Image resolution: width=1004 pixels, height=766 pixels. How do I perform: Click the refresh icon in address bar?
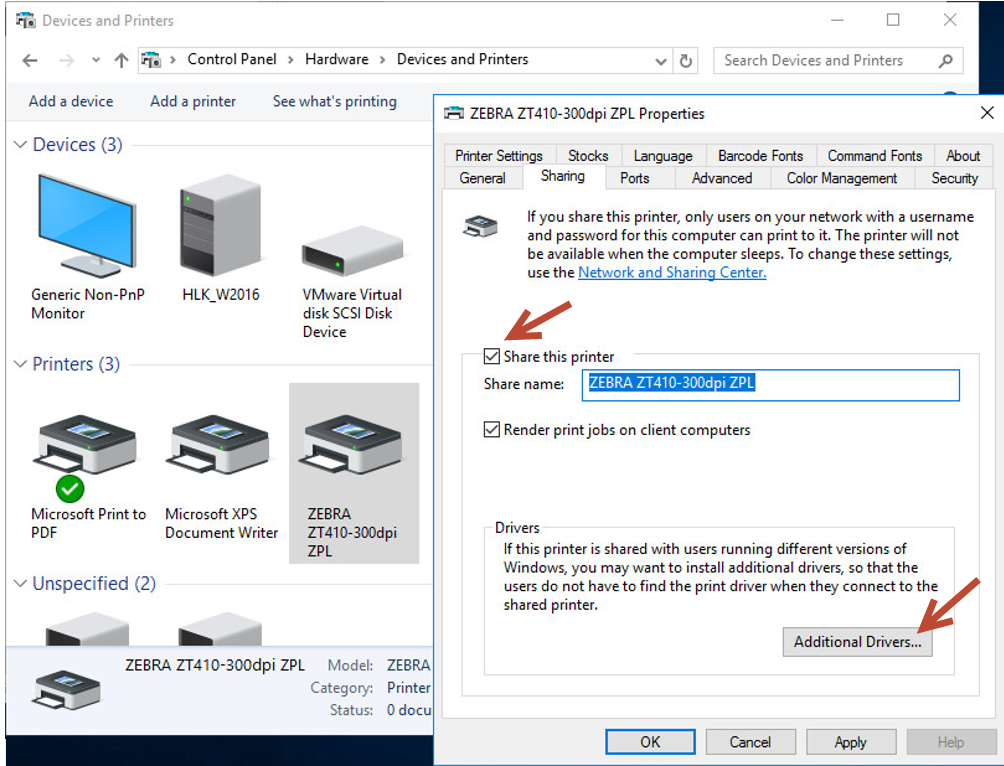tap(686, 60)
